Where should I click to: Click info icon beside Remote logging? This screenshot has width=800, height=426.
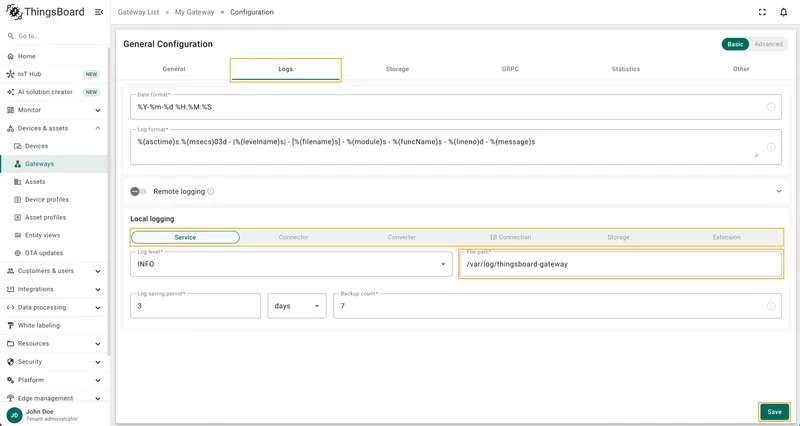point(211,192)
